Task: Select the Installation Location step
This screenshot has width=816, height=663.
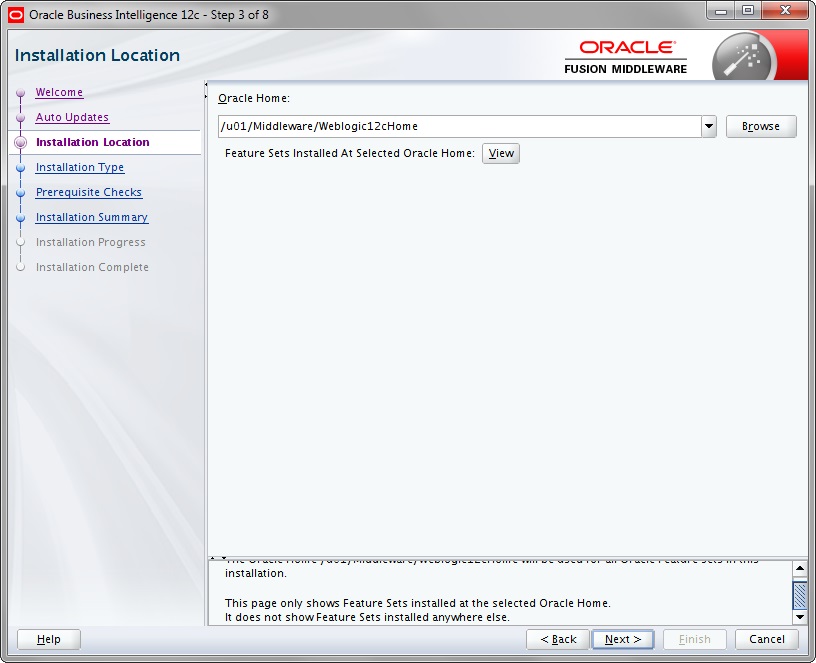Action: point(93,142)
